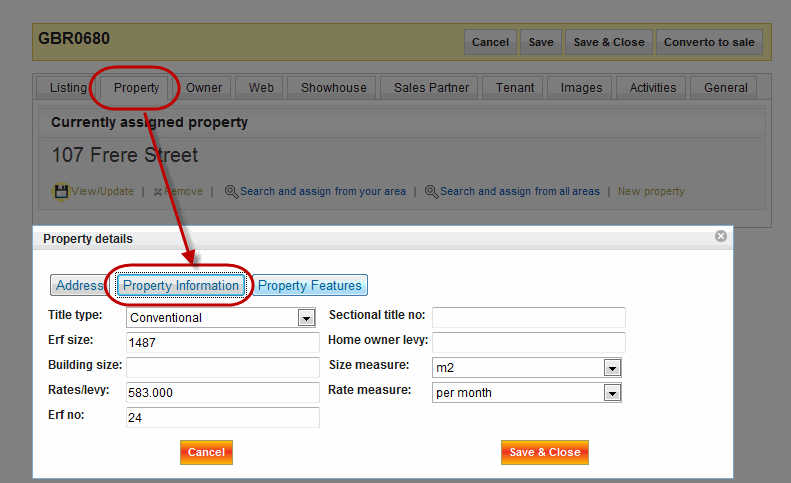This screenshot has height=483, width=791.
Task: Click the New property link
Action: pyautogui.click(x=651, y=191)
